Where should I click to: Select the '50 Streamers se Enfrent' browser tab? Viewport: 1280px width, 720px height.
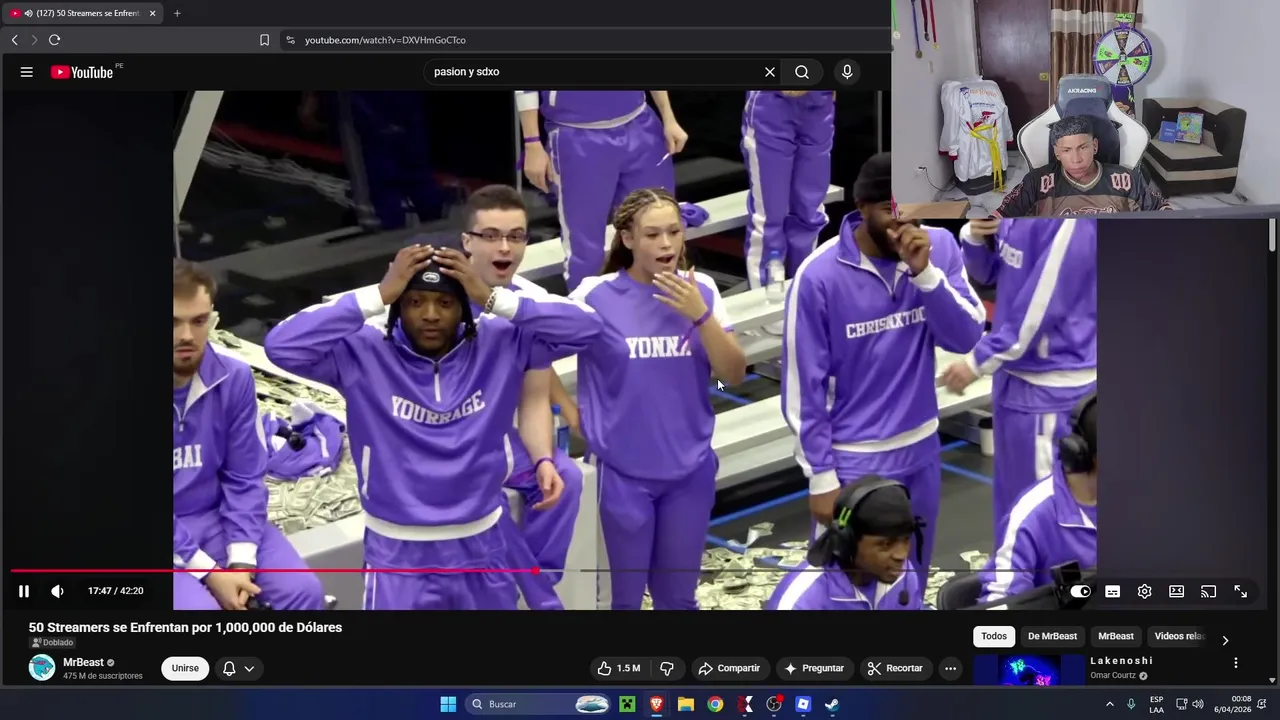tap(83, 13)
